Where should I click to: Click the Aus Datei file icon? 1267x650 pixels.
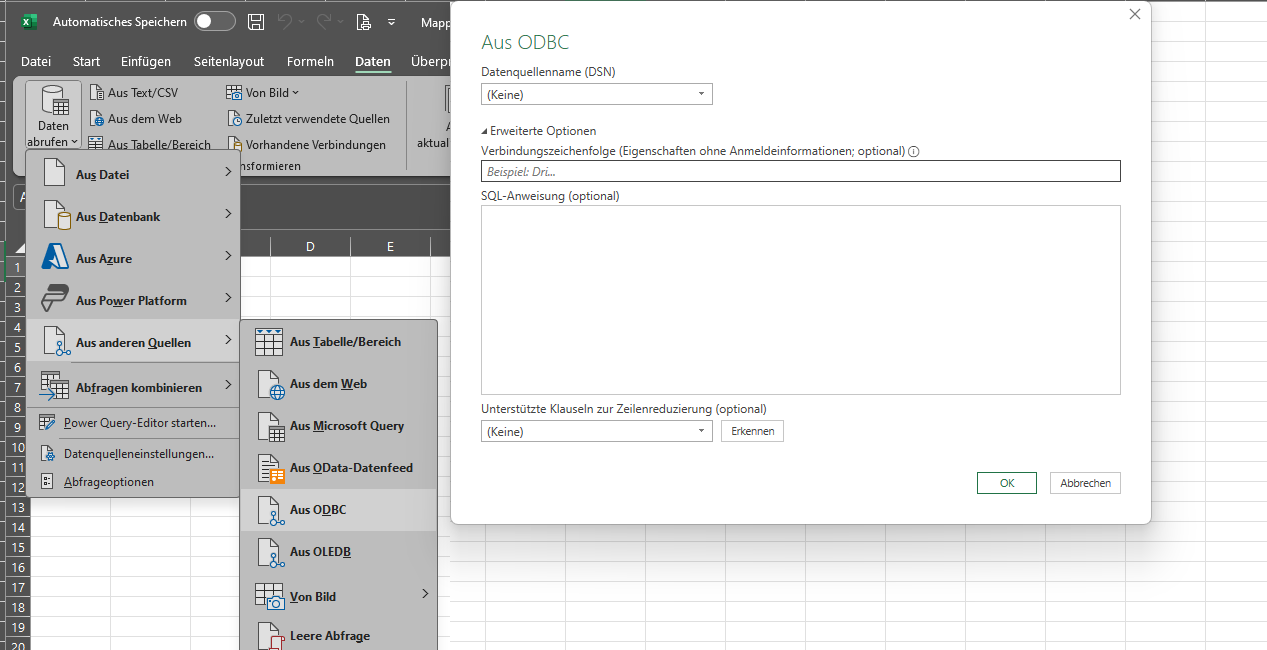pyautogui.click(x=55, y=174)
